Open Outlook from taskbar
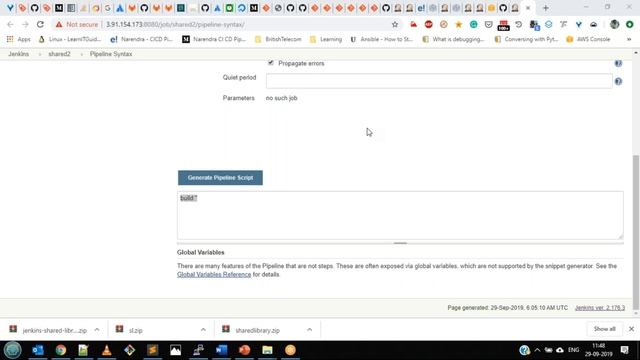The image size is (640, 360). click(38, 350)
